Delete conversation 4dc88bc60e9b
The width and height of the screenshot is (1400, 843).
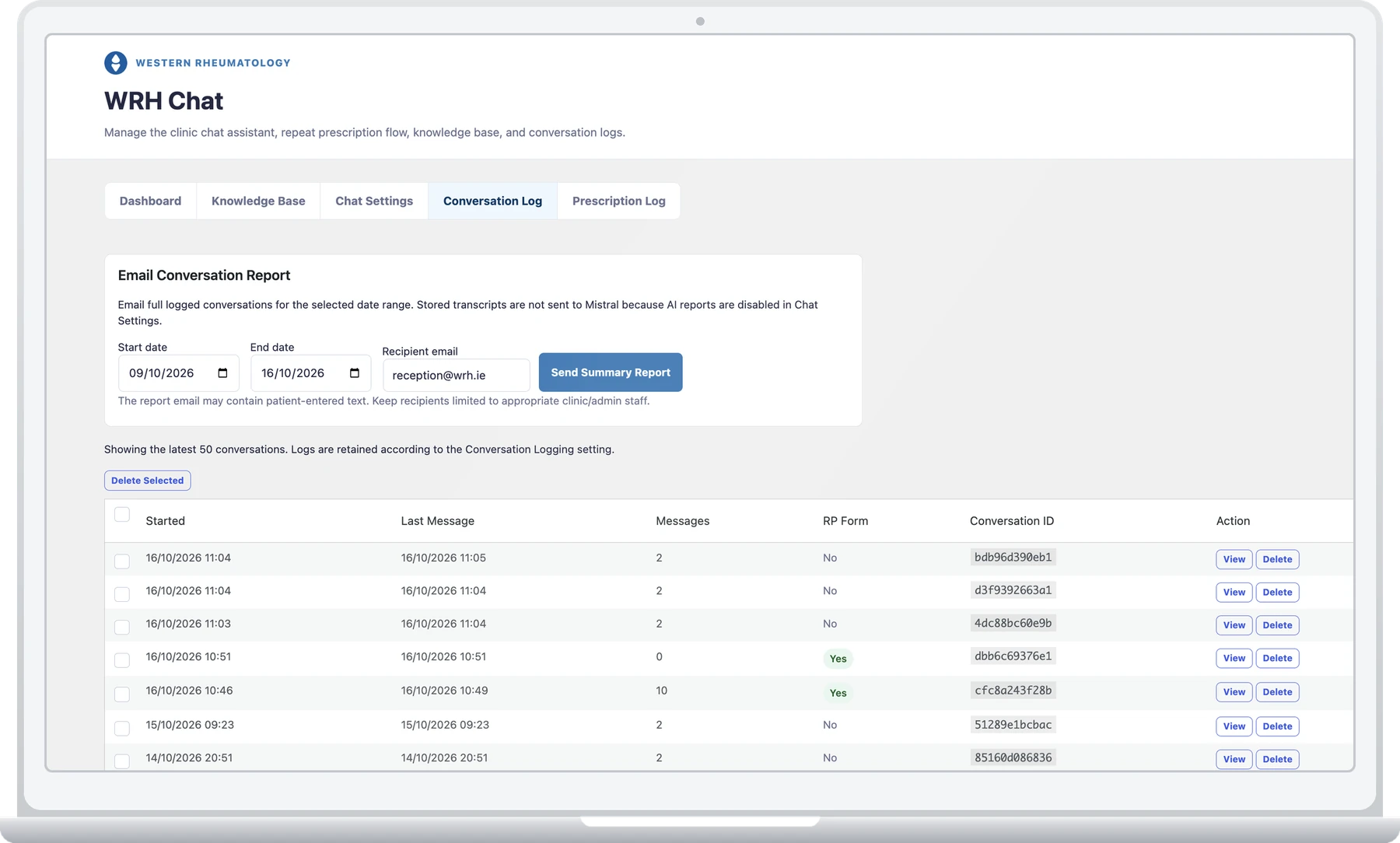1277,625
